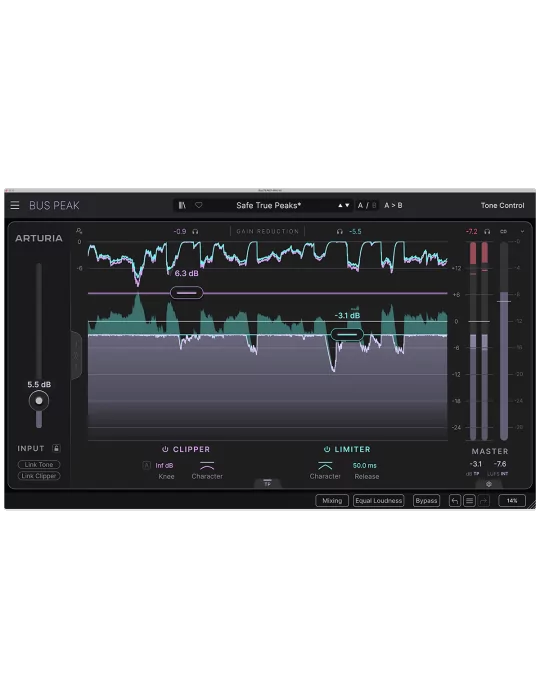
Task: Favorite the preset with heart icon
Action: point(199,205)
